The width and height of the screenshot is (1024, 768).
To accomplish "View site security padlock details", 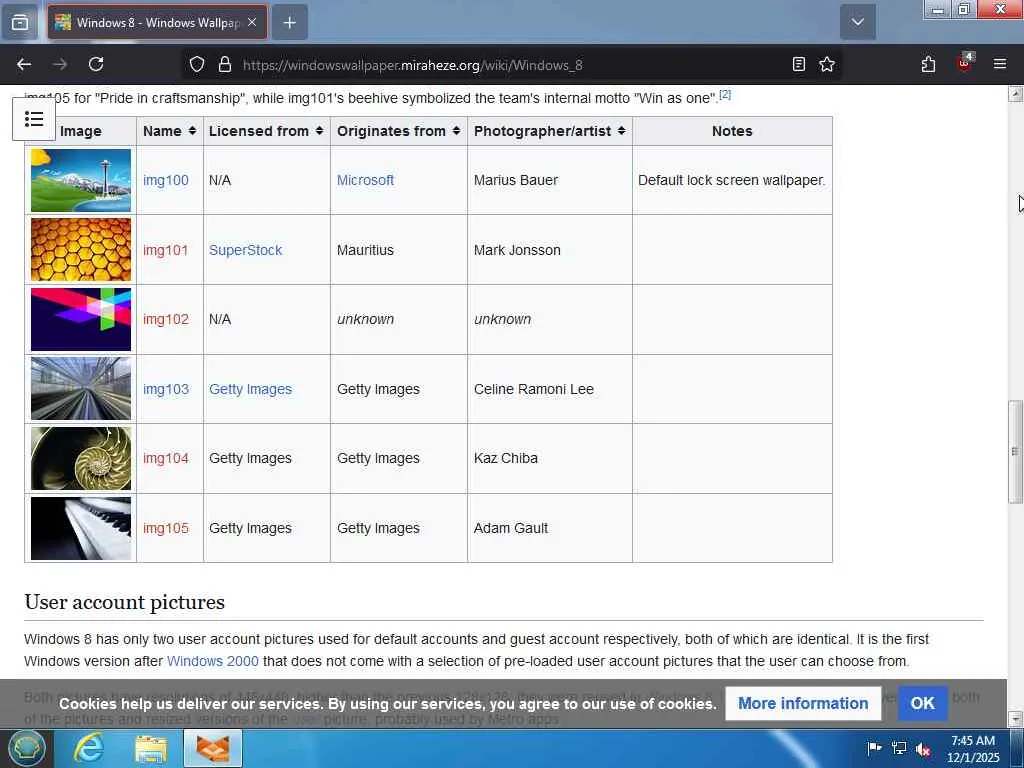I will coord(225,65).
